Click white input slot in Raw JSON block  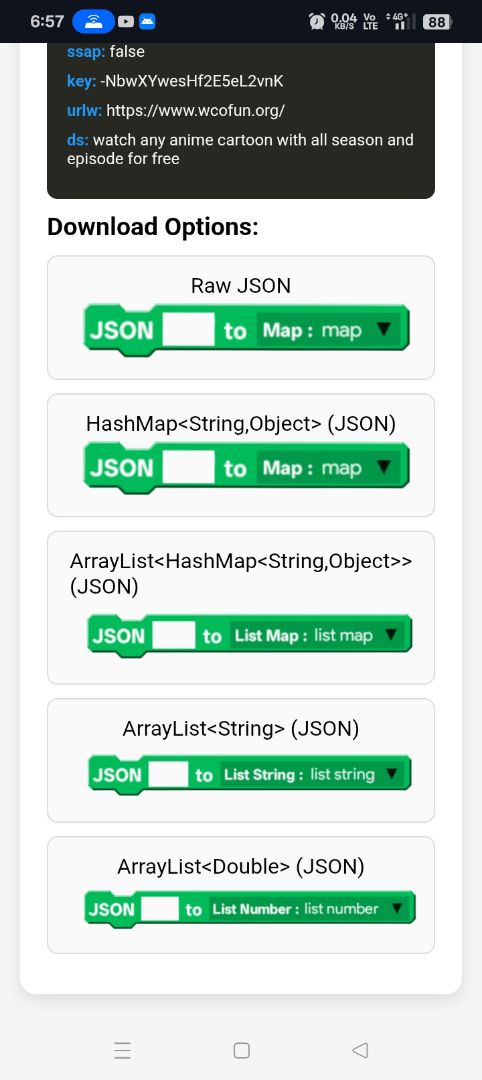click(x=189, y=330)
